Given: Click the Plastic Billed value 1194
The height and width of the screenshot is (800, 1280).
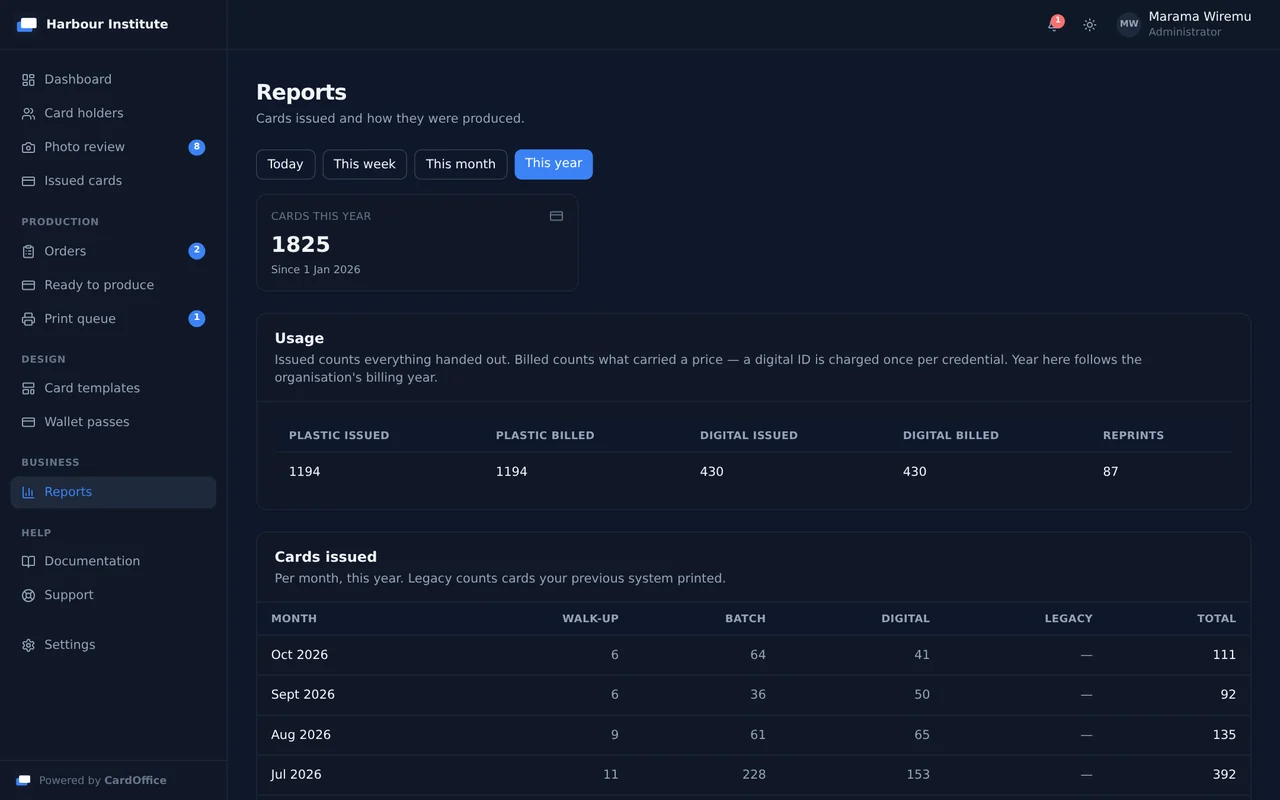Looking at the screenshot, I should [x=511, y=471].
